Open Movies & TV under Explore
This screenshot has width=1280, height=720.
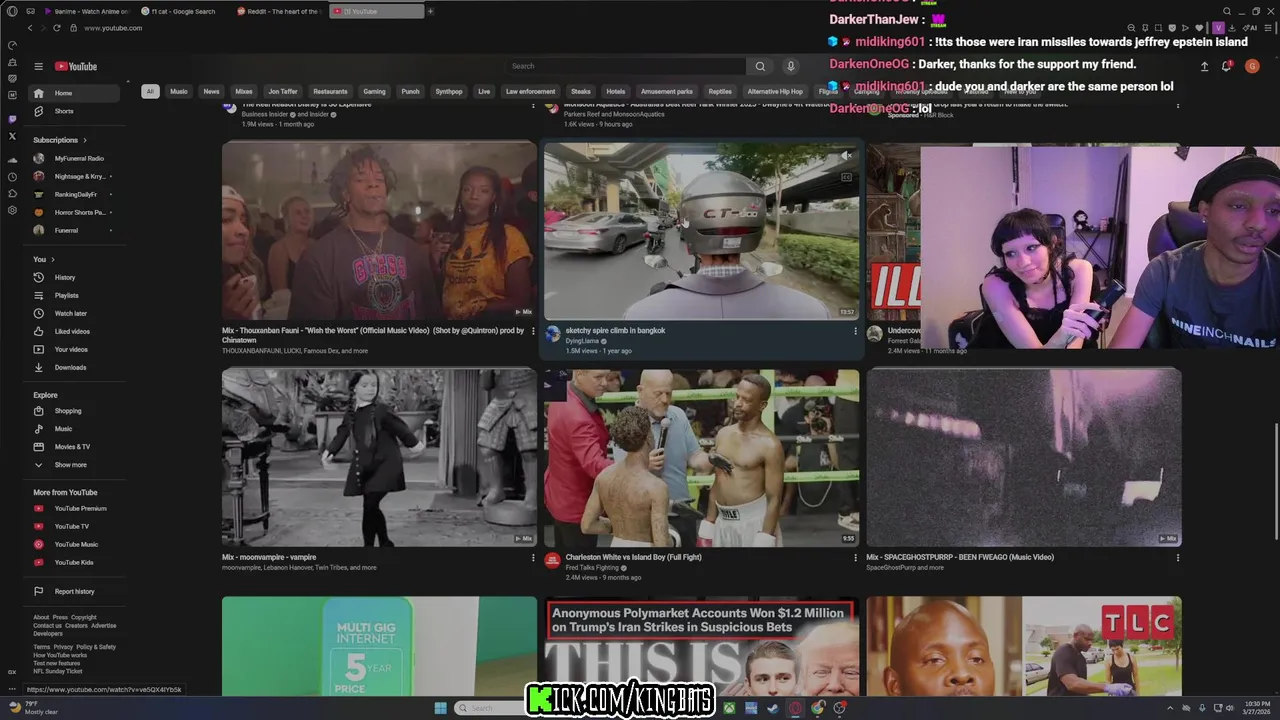point(73,447)
